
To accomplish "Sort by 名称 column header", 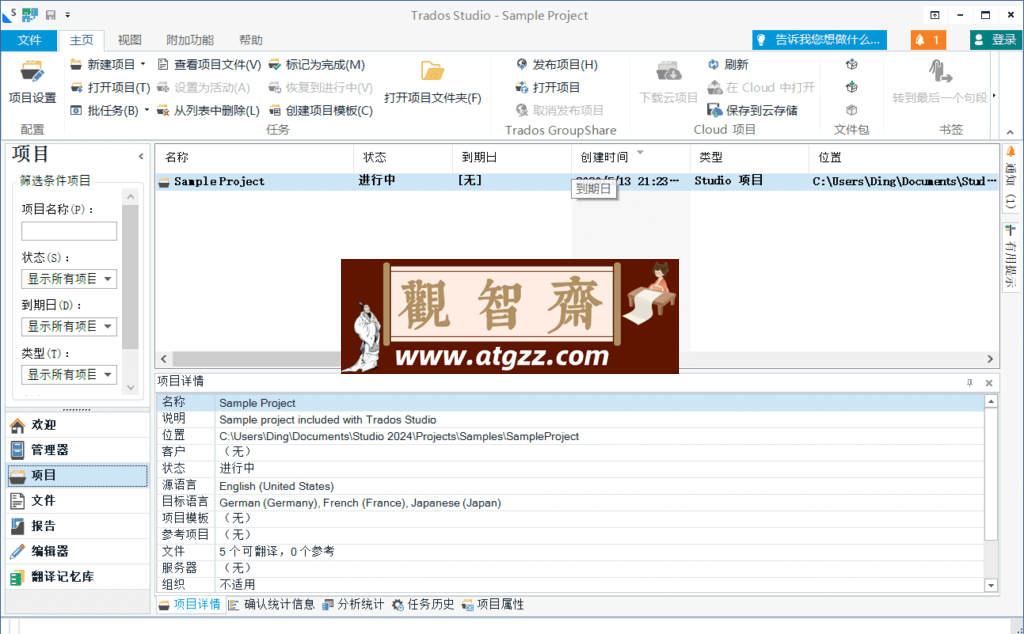I will click(x=255, y=157).
